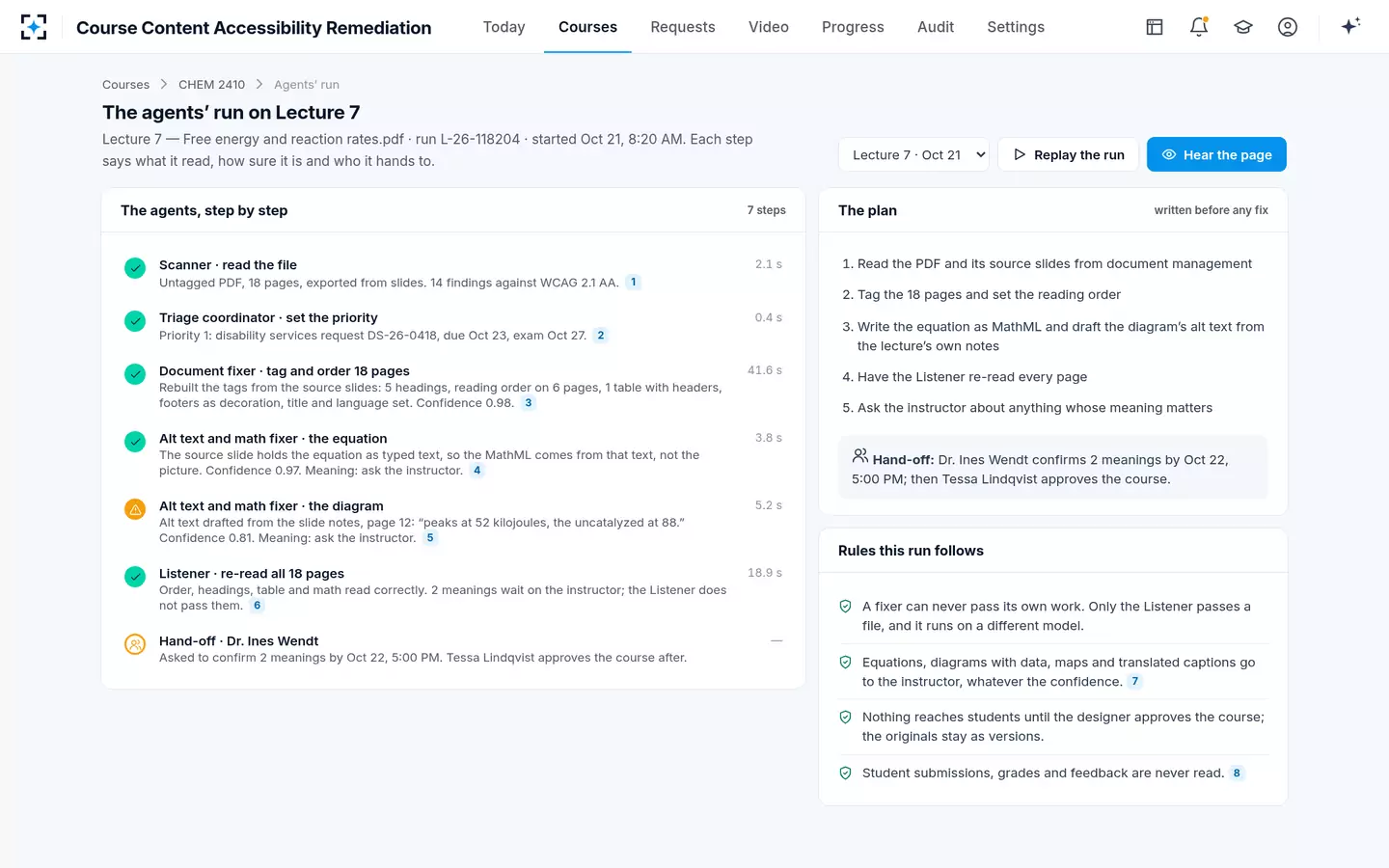This screenshot has width=1389, height=868.
Task: Click the Hand-off step people icon
Action: (x=135, y=644)
